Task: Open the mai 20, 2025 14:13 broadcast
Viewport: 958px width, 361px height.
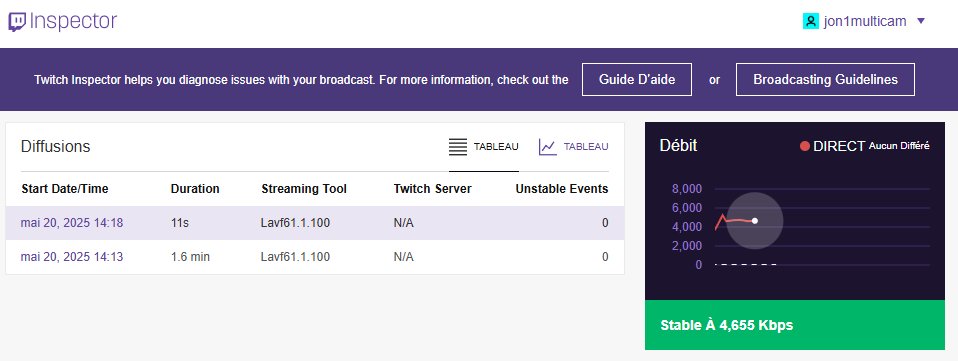Action: 71,257
